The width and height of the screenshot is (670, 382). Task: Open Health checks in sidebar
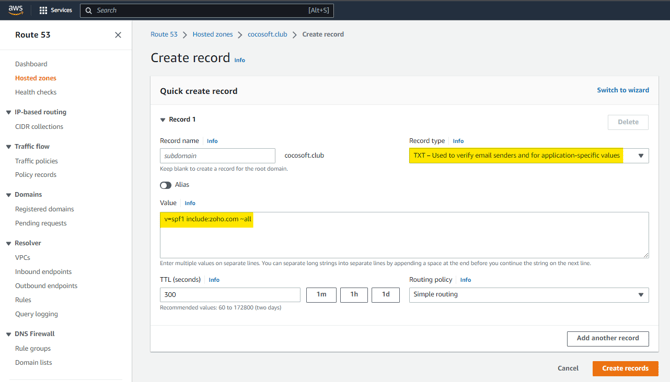[x=35, y=92]
